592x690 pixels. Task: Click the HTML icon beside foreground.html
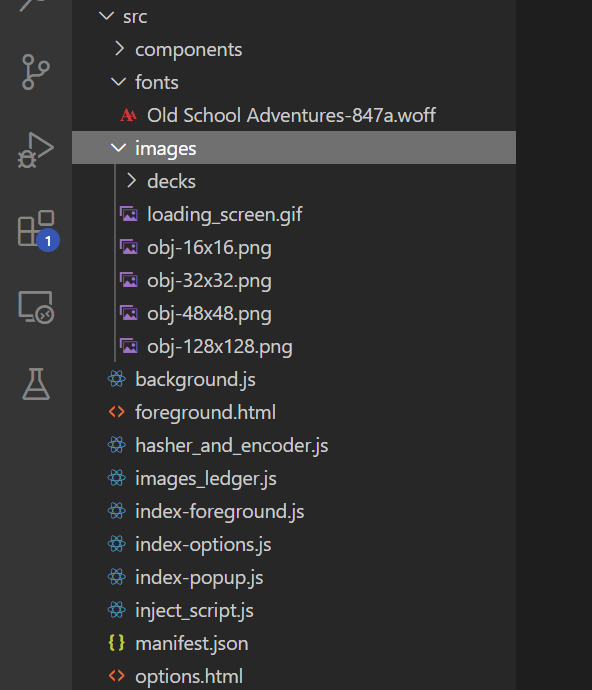(x=117, y=412)
